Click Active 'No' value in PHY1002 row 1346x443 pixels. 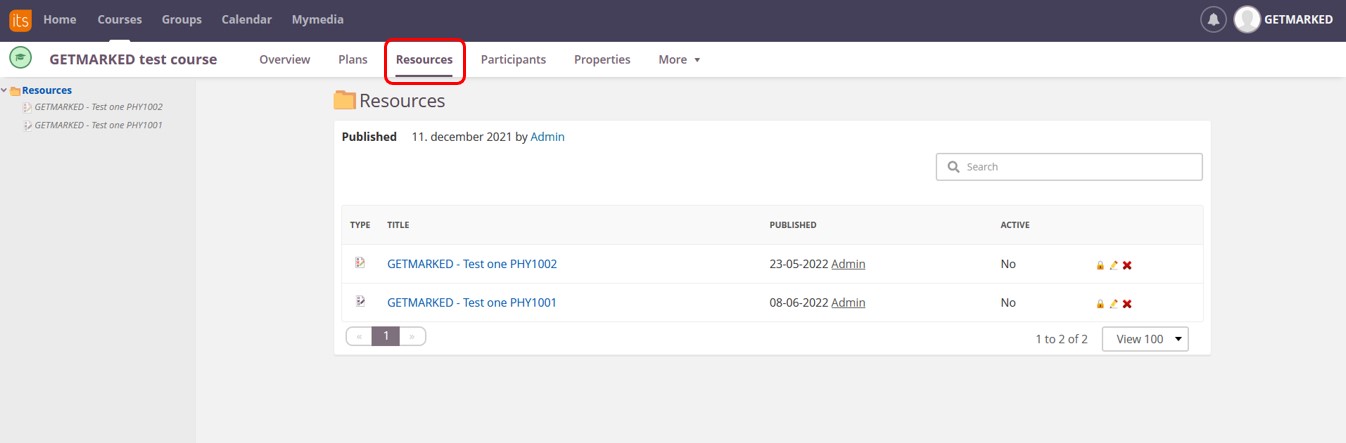(x=1008, y=264)
